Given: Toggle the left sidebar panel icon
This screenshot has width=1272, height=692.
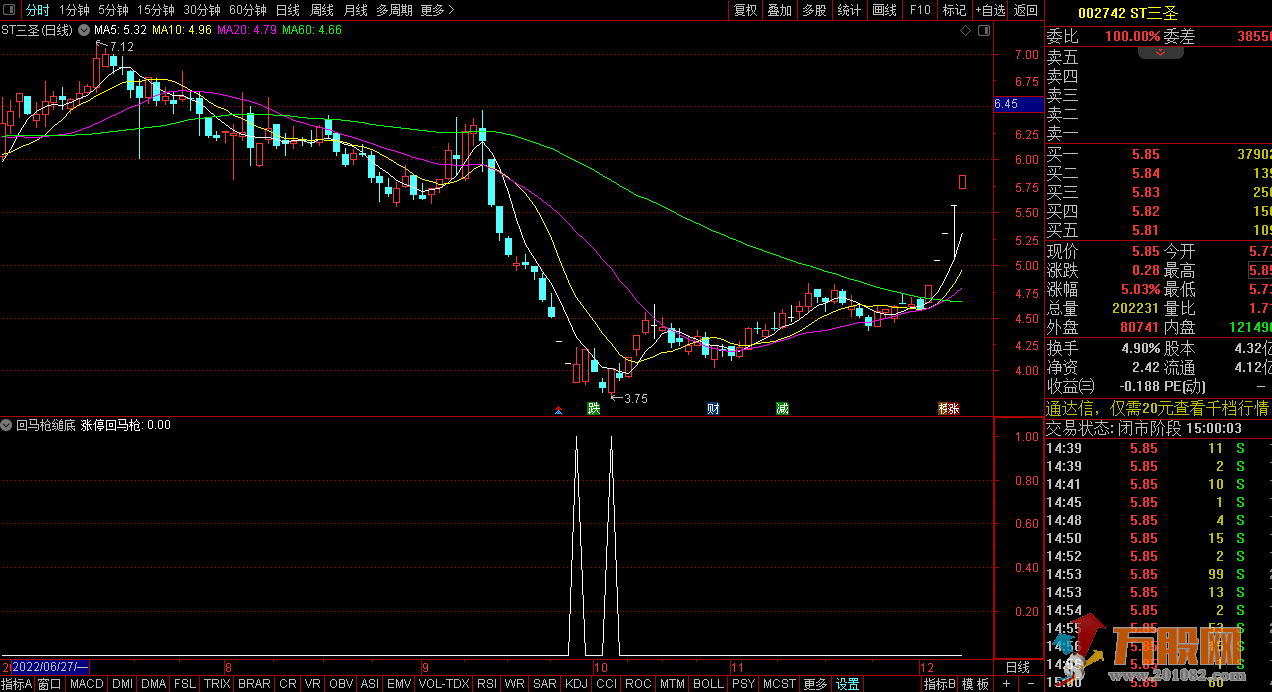Looking at the screenshot, I should click(10, 10).
